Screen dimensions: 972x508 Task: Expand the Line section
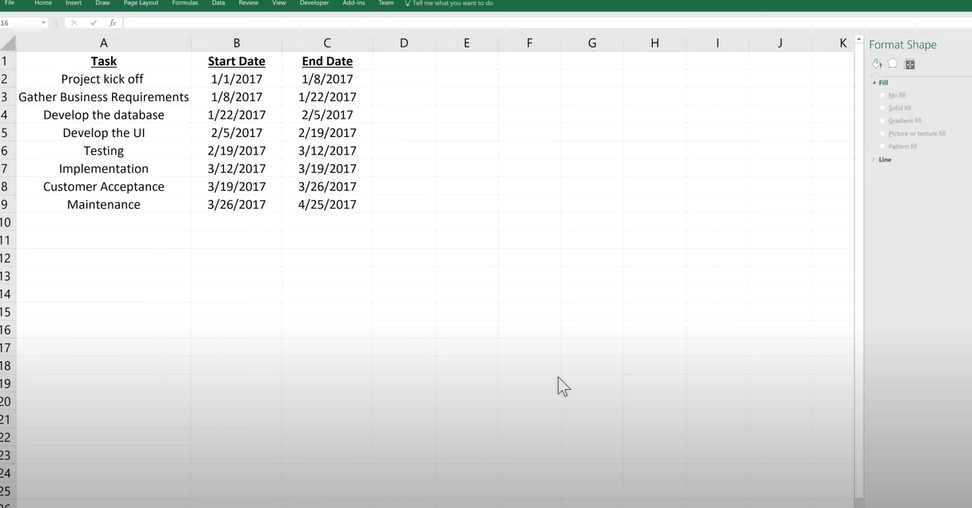pos(874,159)
